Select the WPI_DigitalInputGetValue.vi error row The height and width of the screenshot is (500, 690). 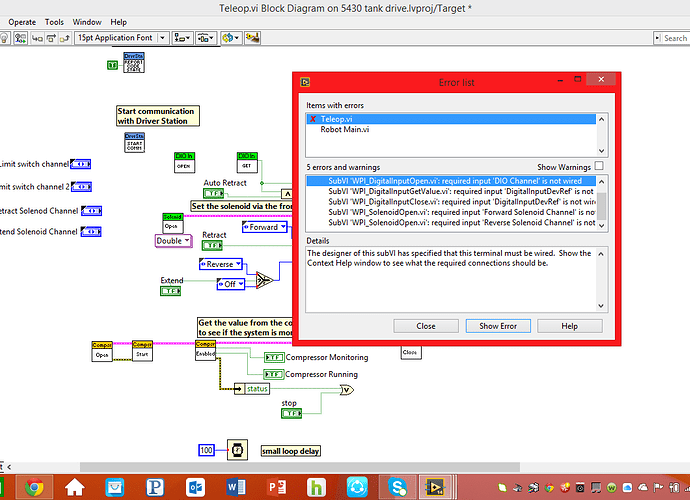coord(451,191)
